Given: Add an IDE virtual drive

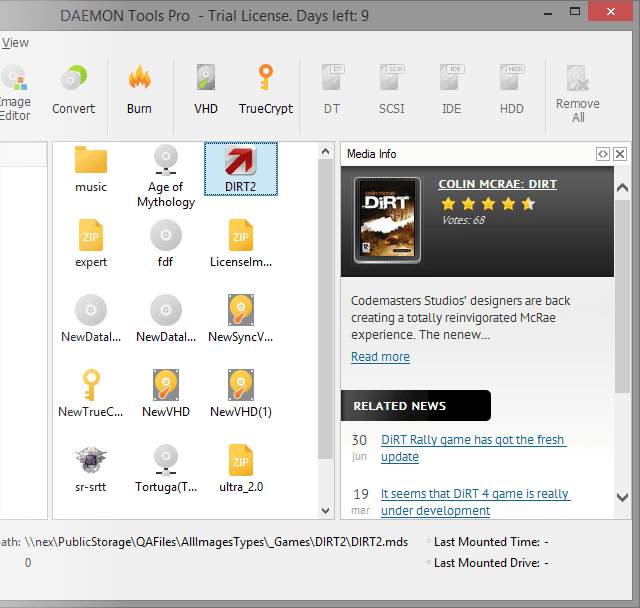Looking at the screenshot, I should pyautogui.click(x=452, y=90).
